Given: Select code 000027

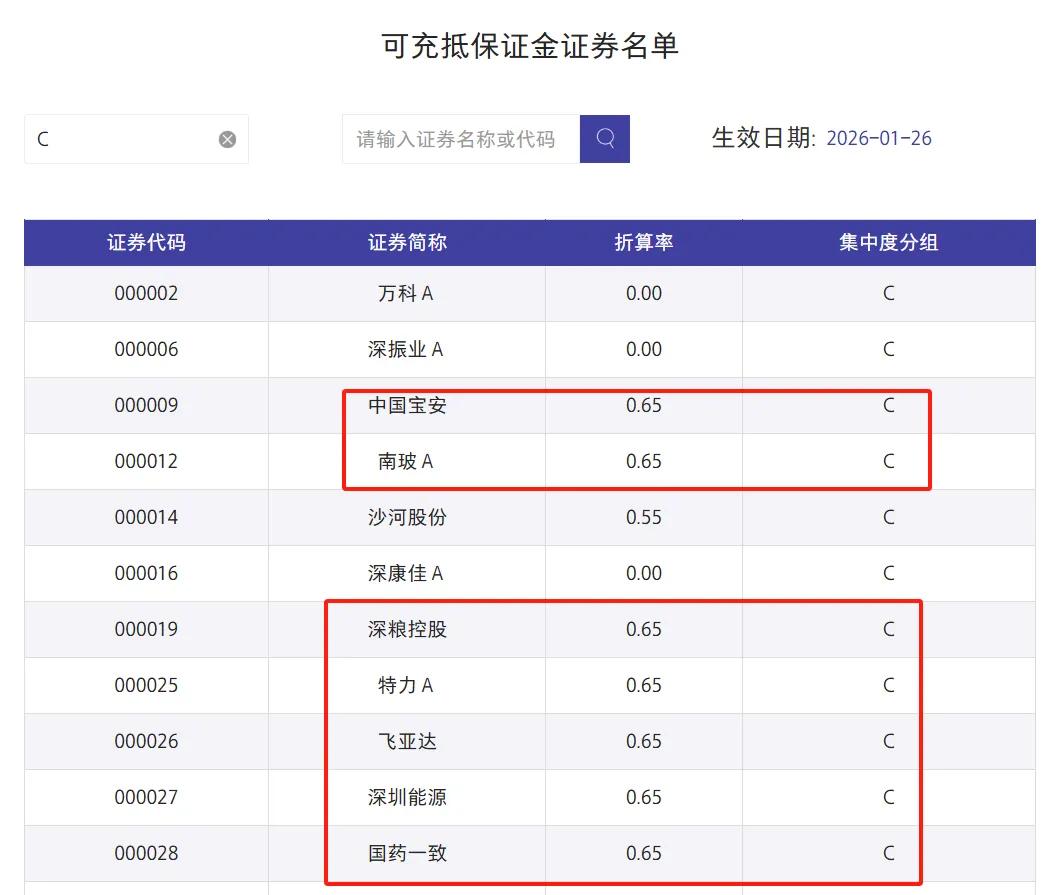Looking at the screenshot, I should 146,796.
